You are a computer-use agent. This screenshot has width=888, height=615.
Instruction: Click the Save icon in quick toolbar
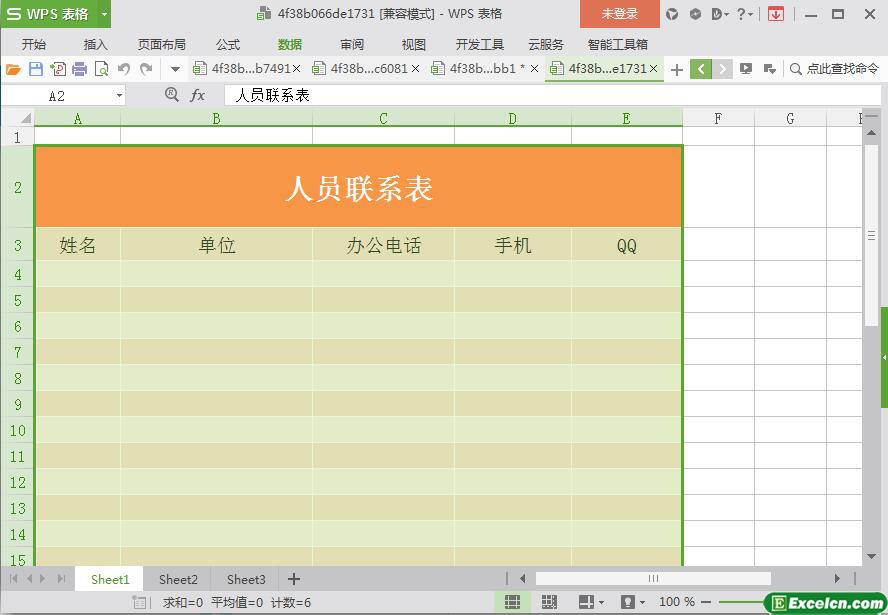pyautogui.click(x=36, y=69)
